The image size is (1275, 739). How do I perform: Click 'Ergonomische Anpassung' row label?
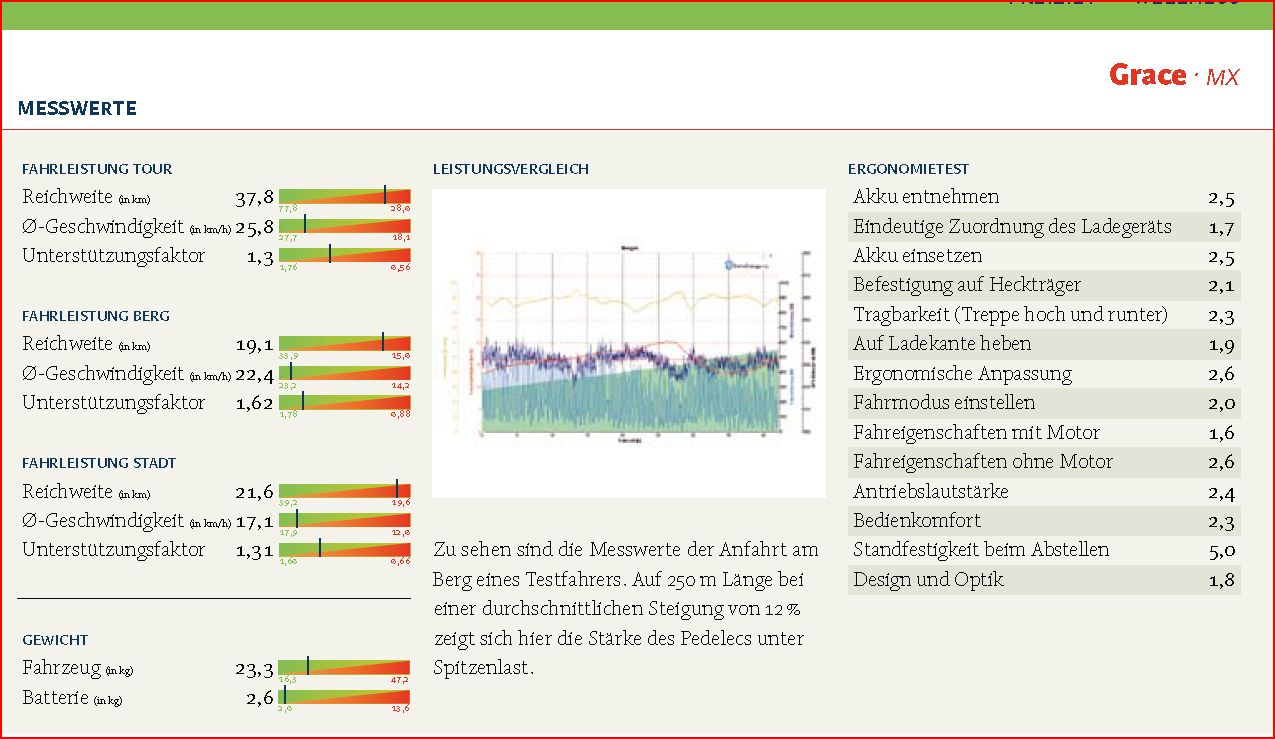coord(962,374)
